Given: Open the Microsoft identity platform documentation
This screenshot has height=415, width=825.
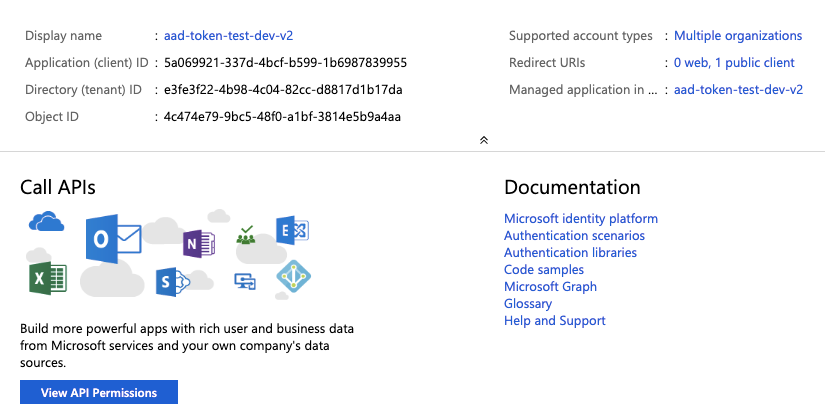Looking at the screenshot, I should (580, 219).
